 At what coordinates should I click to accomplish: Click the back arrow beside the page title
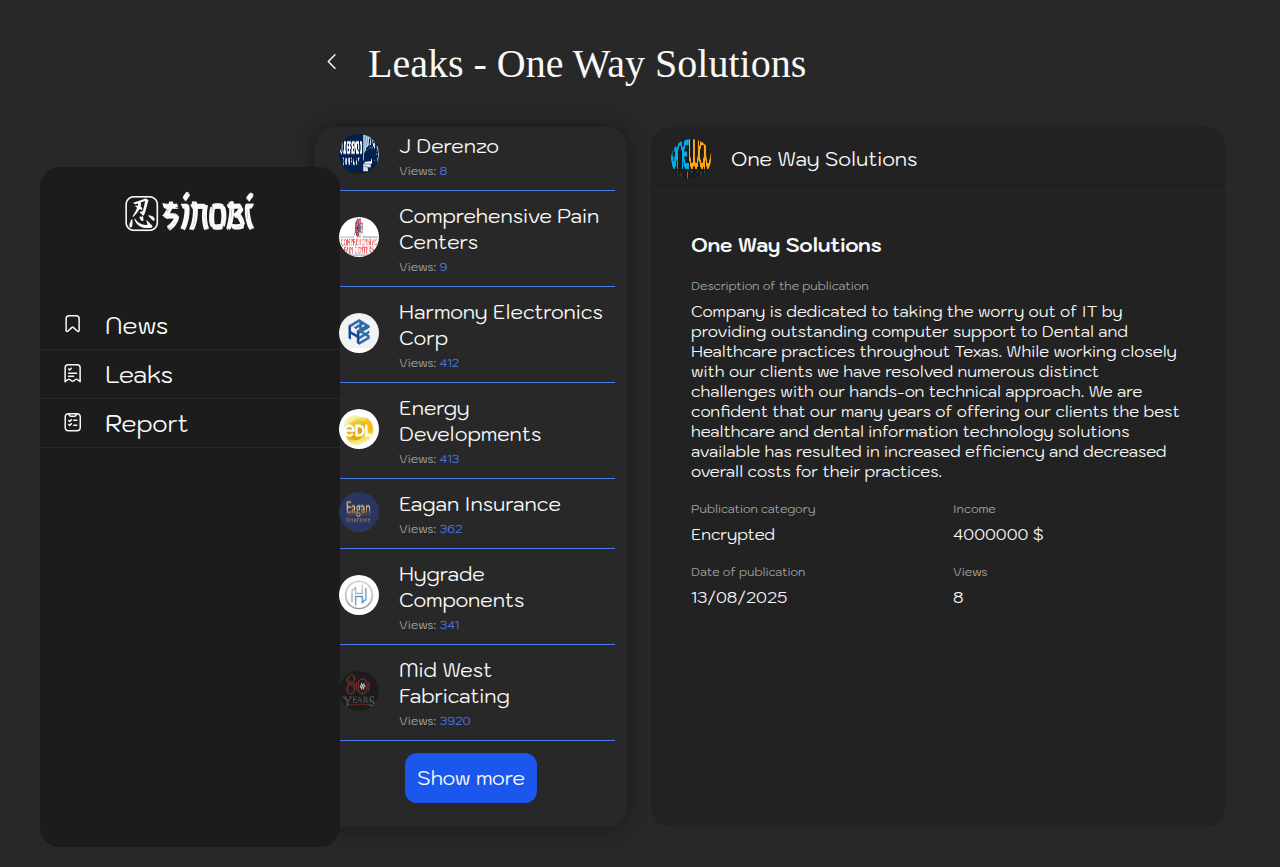tap(332, 62)
